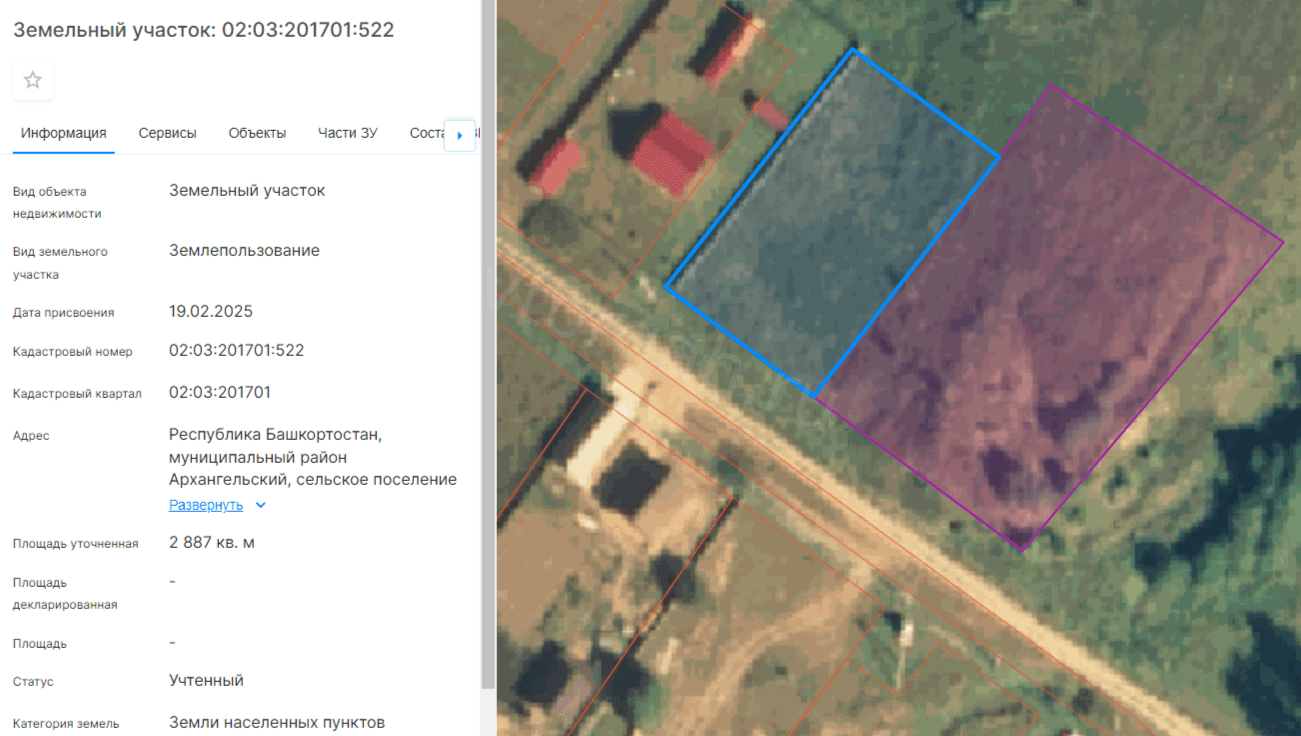Screen dimensions: 1301x736
Task: Click the label Категория земель
Action: point(66,723)
